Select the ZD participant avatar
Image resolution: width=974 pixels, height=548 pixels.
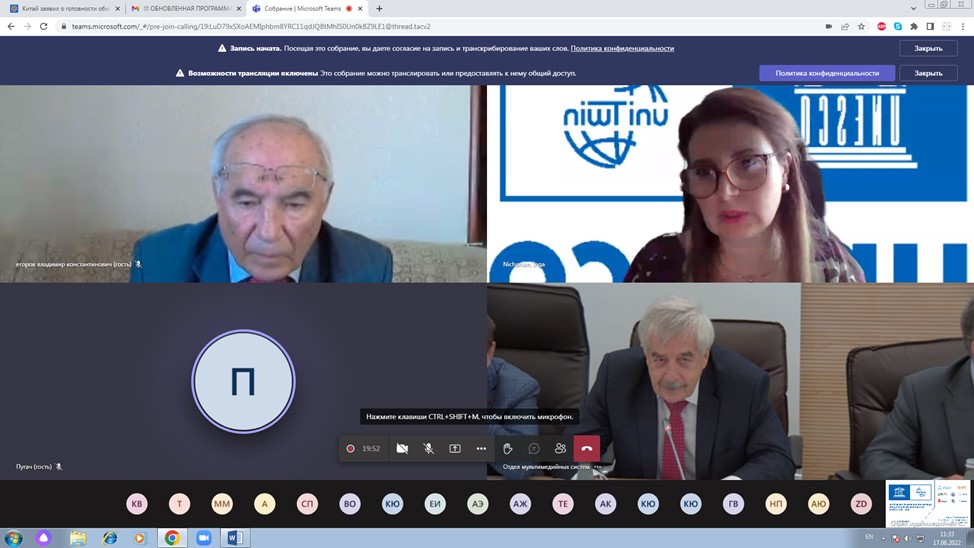point(860,504)
